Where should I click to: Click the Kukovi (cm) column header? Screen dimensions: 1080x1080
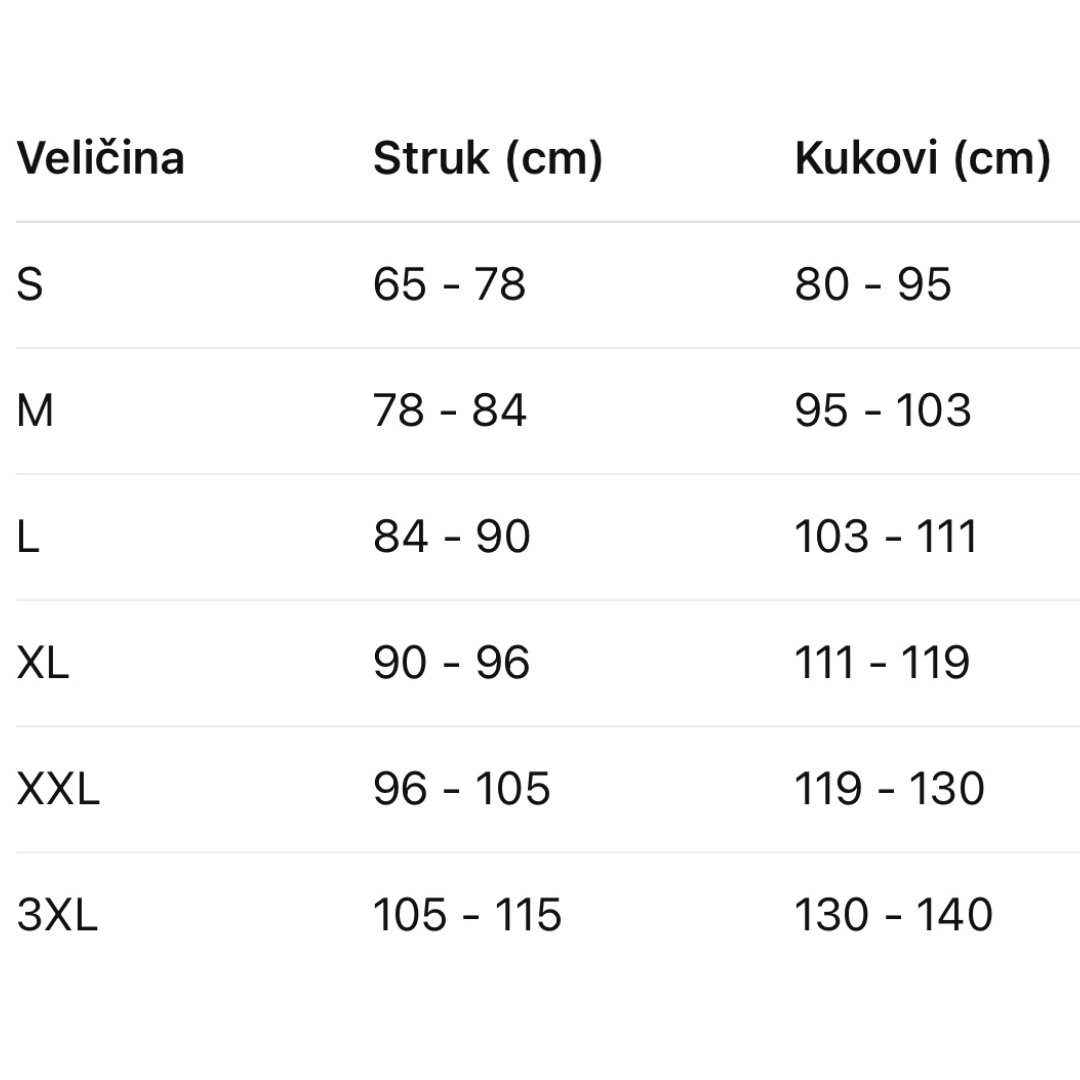(x=922, y=159)
